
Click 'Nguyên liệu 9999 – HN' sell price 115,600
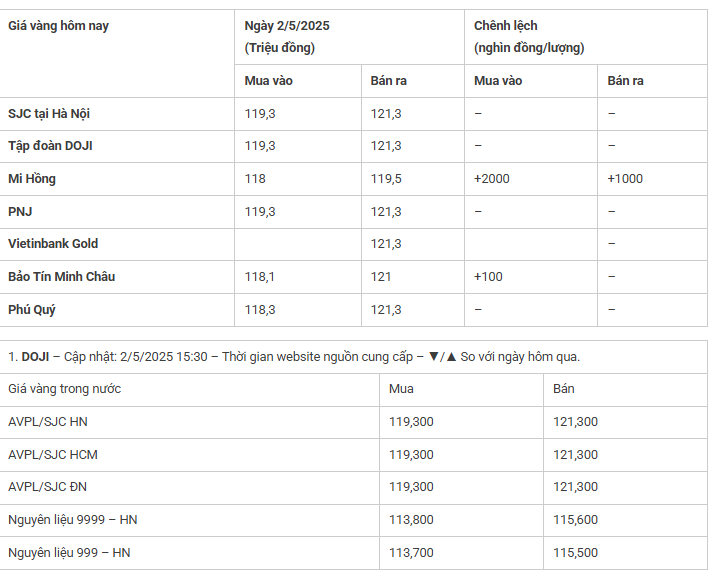575,519
